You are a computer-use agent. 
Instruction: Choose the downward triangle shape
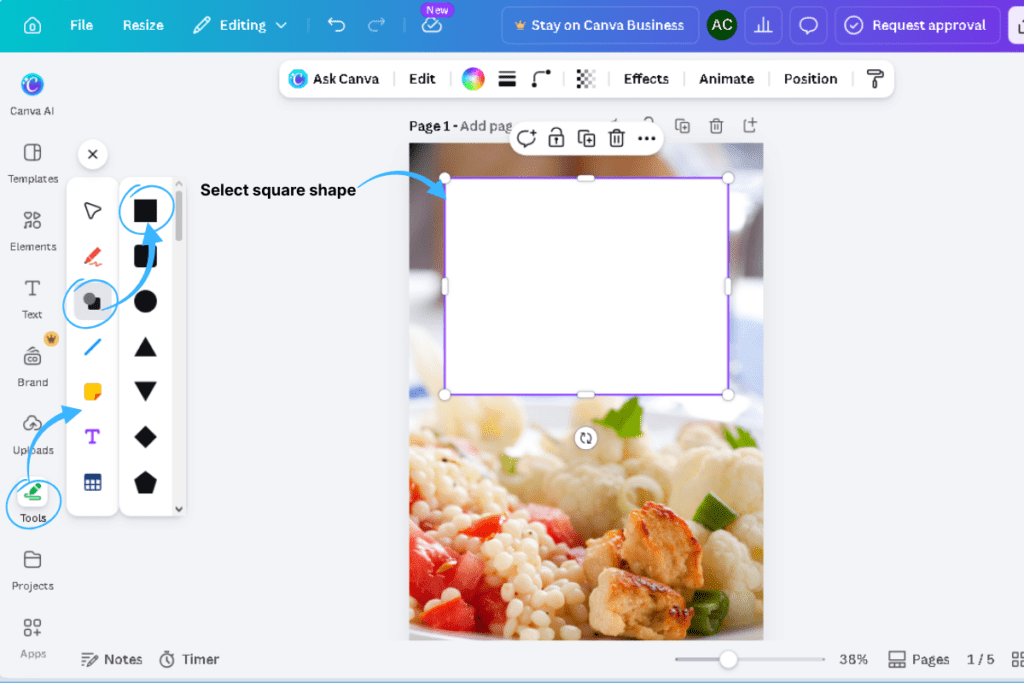[145, 390]
